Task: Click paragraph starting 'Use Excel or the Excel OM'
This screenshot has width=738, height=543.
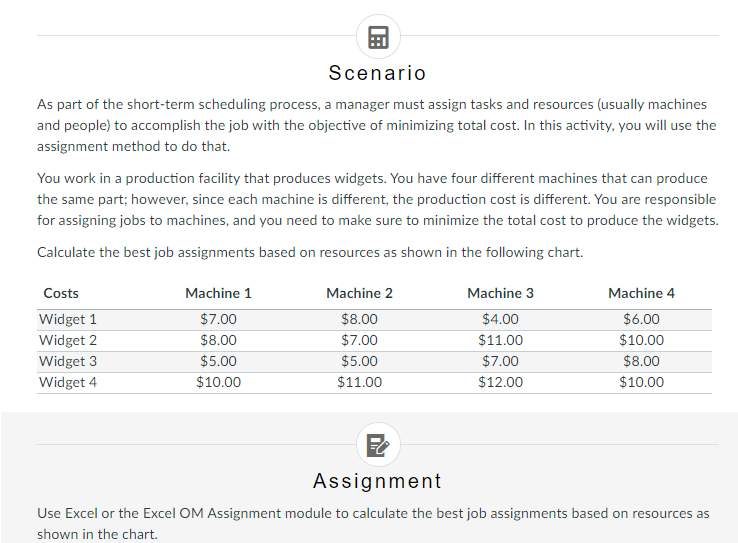Action: tap(373, 524)
